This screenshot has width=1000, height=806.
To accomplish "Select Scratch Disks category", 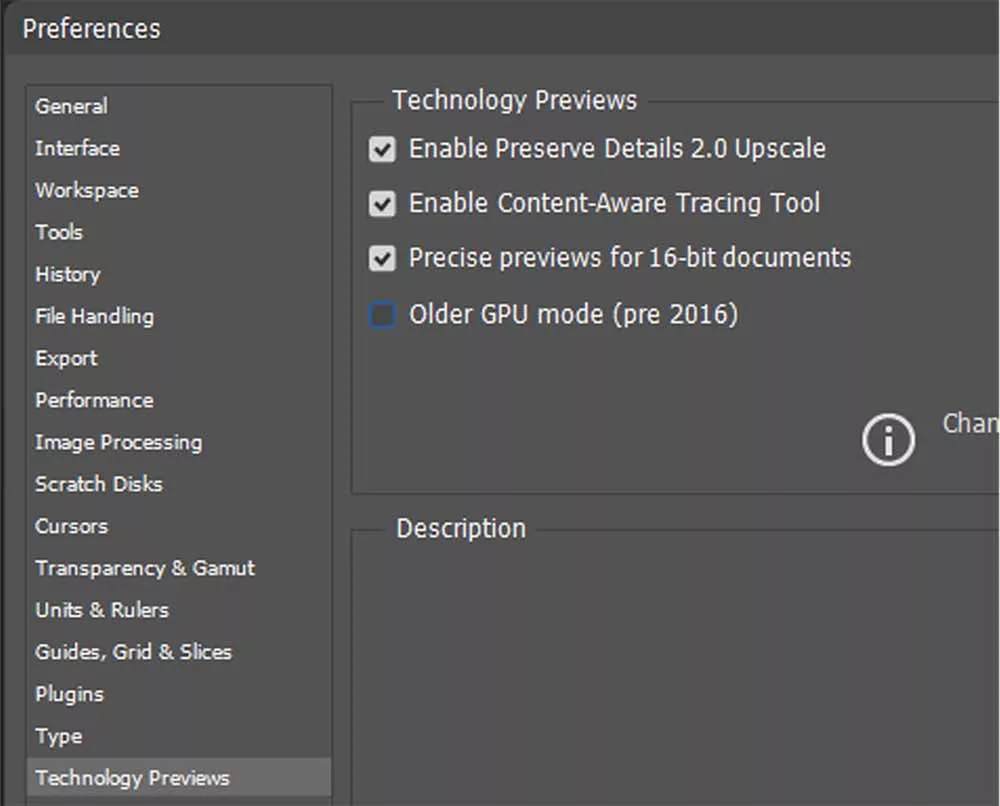I will tap(98, 484).
